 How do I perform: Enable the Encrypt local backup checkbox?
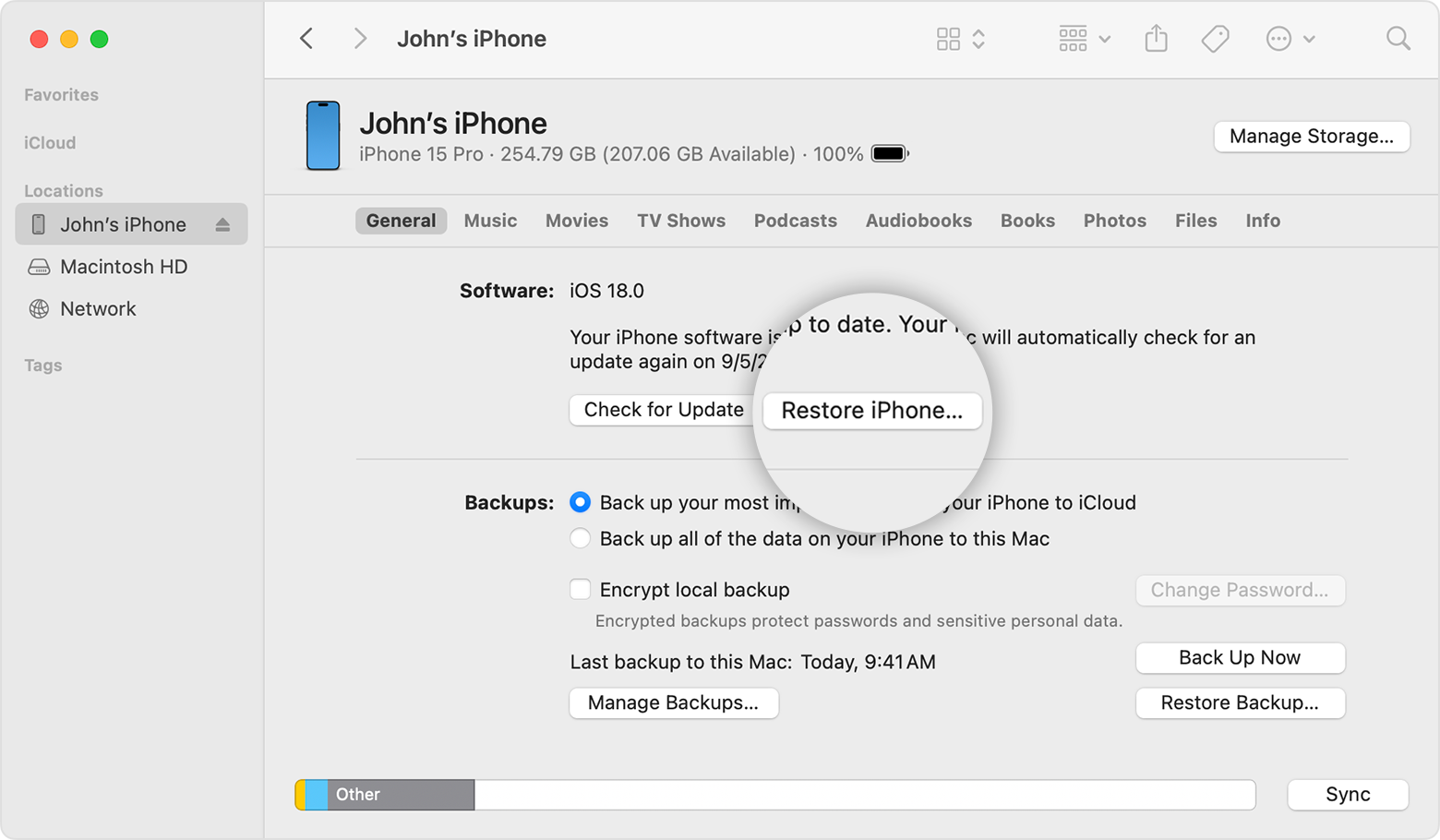[x=580, y=589]
